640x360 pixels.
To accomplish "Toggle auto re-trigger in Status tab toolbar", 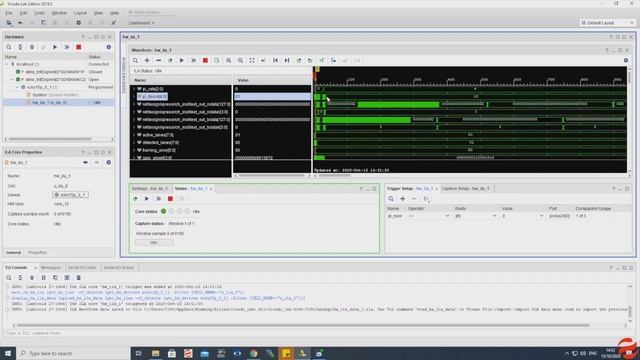I will tap(135, 199).
